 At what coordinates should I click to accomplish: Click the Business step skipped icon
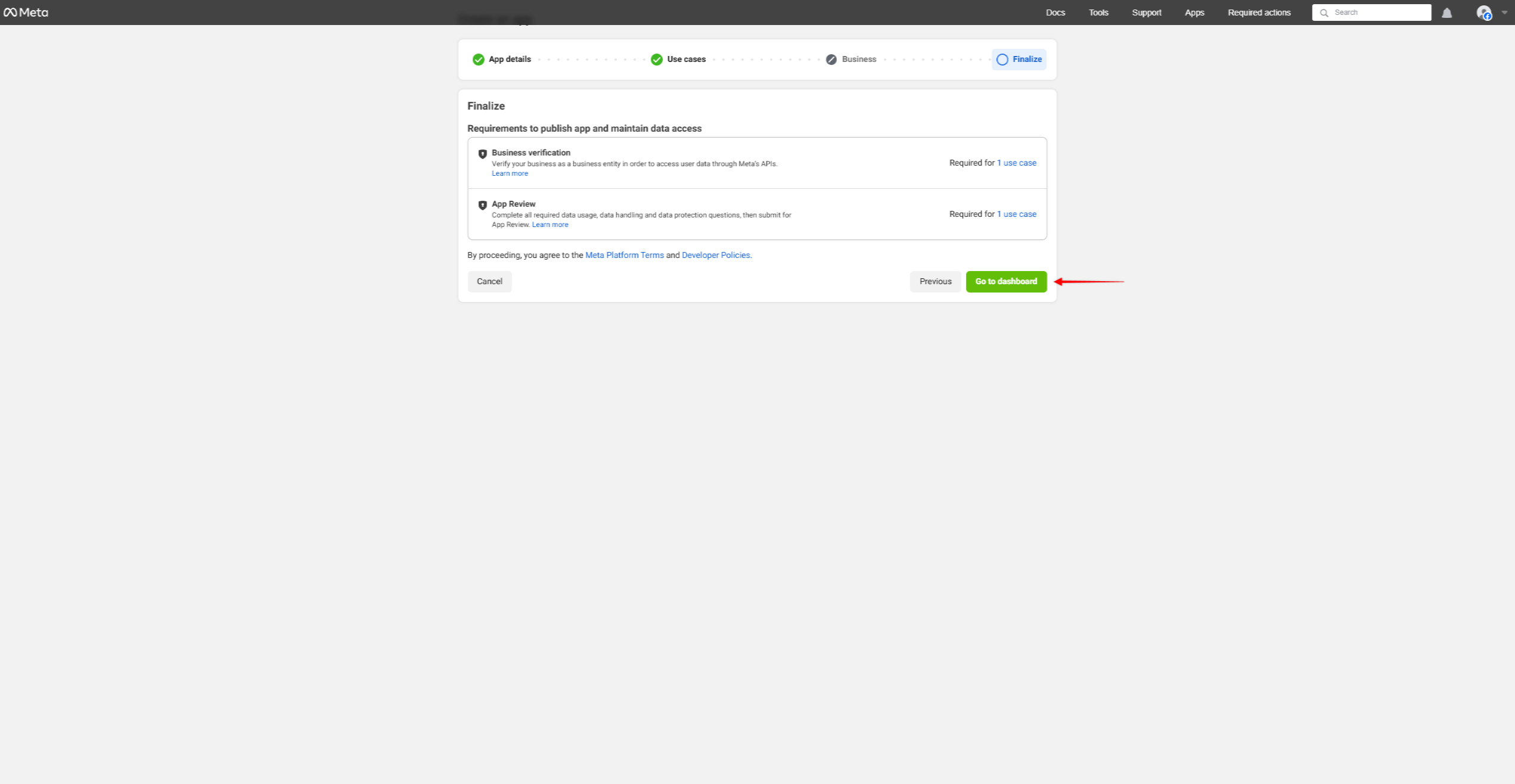click(x=831, y=60)
